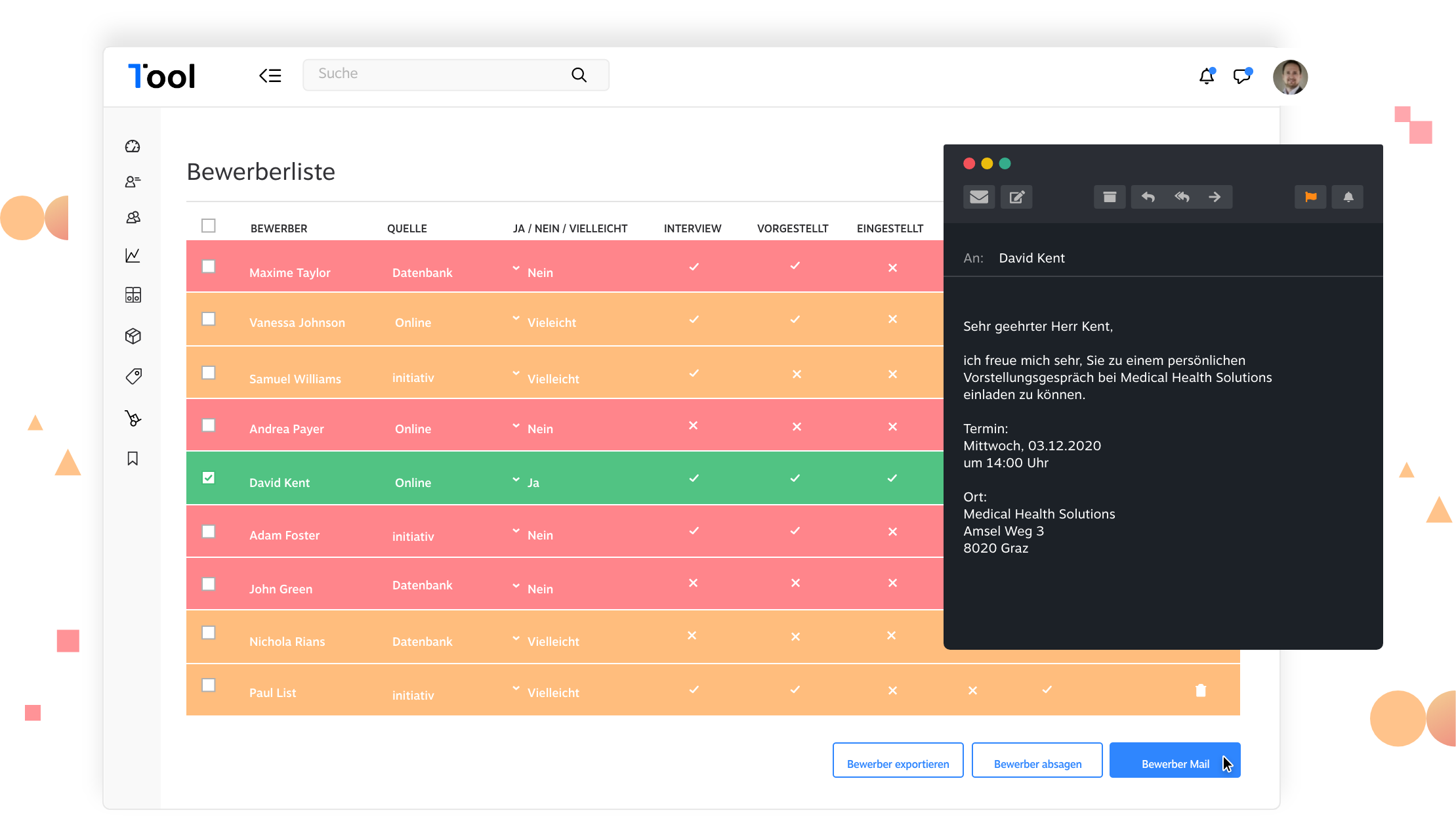Click the bell reminder in mail window
This screenshot has height=827, width=1456.
[x=1348, y=197]
